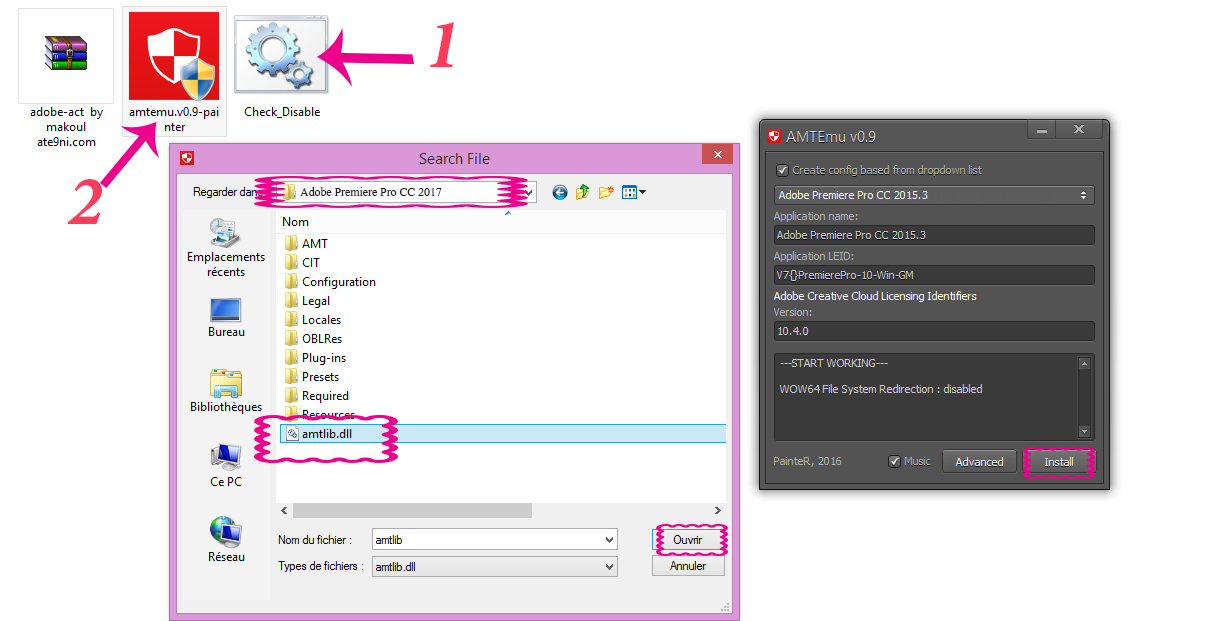Image resolution: width=1205 pixels, height=621 pixels.
Task: Click the Nom column header
Action: [x=295, y=221]
